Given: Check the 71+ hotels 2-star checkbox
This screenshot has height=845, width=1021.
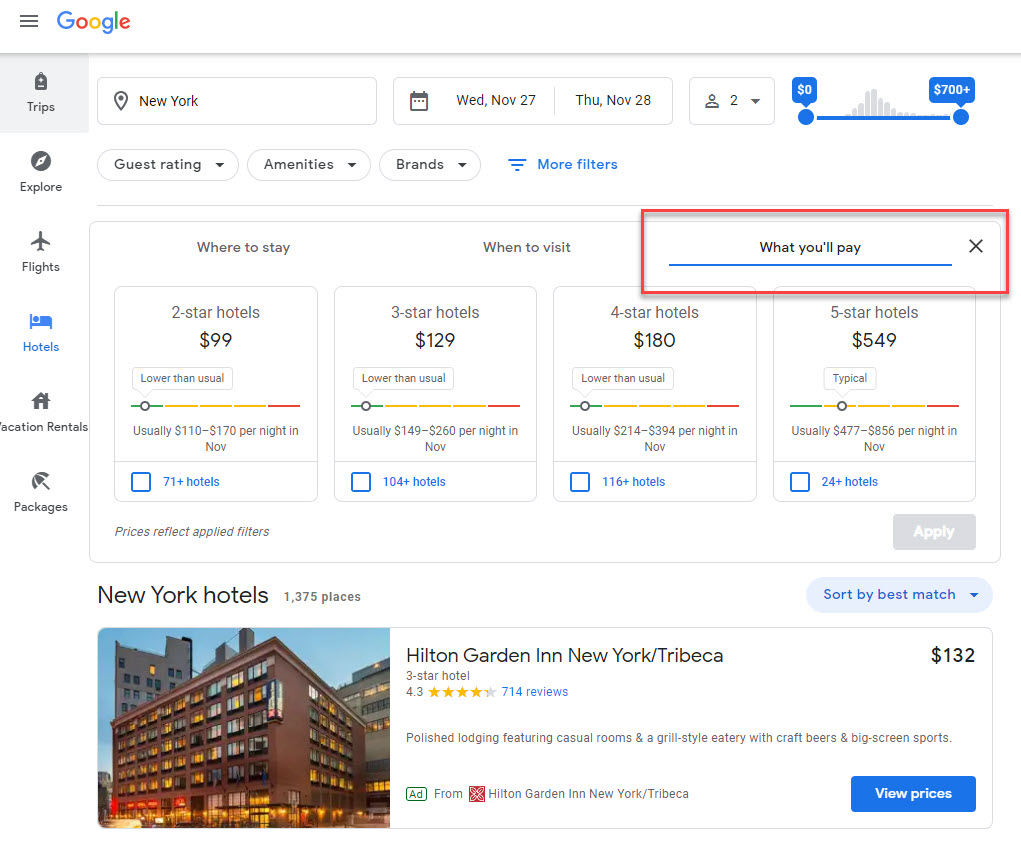Looking at the screenshot, I should (x=142, y=482).
